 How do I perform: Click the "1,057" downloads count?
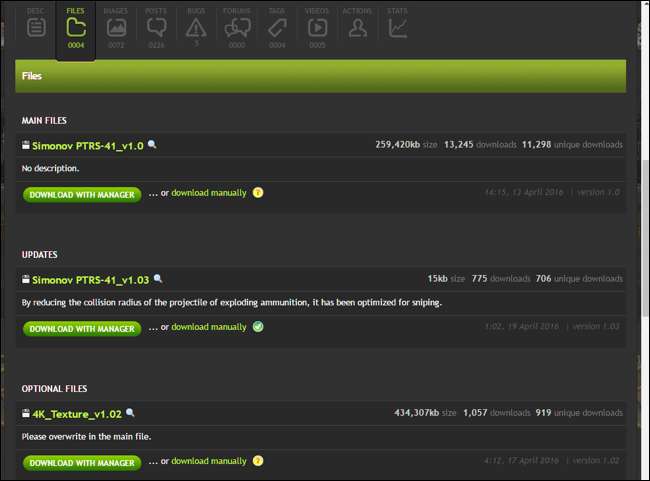point(475,413)
